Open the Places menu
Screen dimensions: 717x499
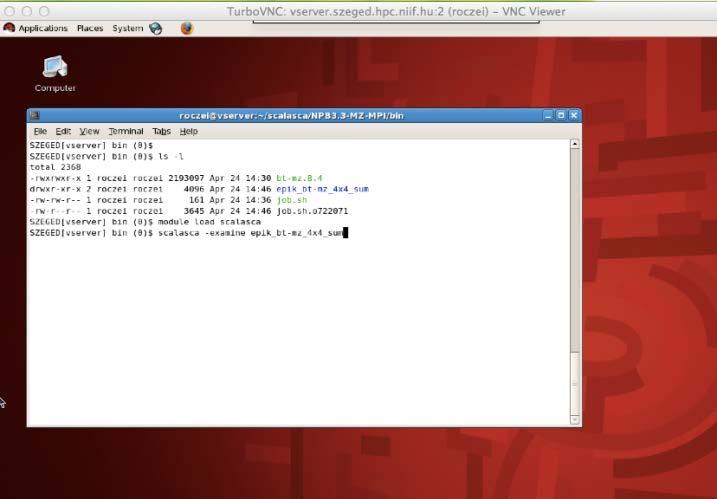[90, 28]
